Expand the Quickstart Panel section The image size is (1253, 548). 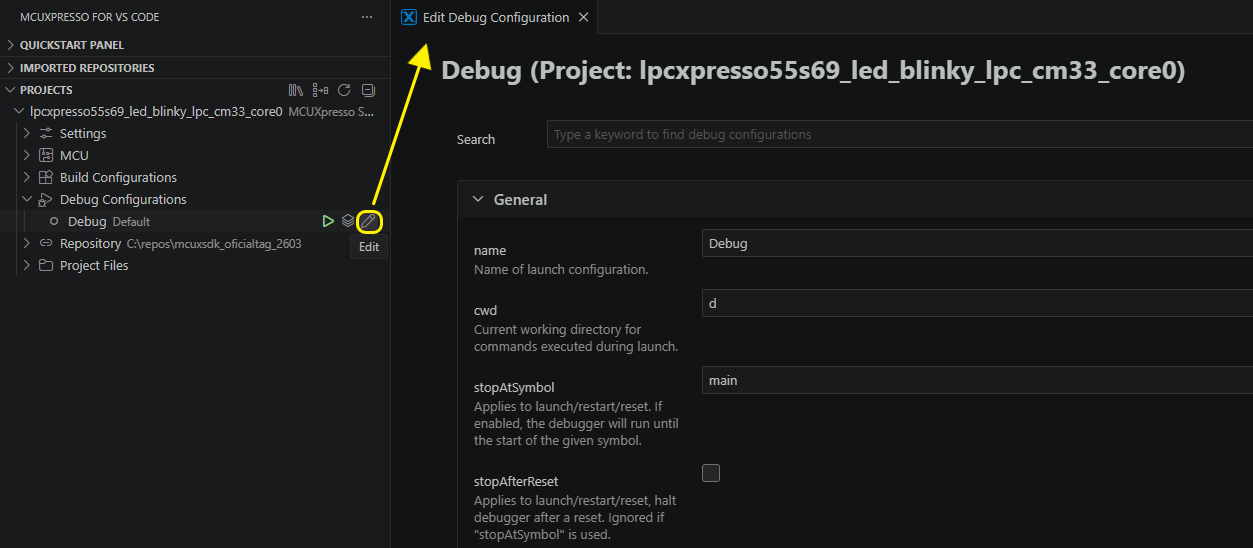[x=11, y=45]
